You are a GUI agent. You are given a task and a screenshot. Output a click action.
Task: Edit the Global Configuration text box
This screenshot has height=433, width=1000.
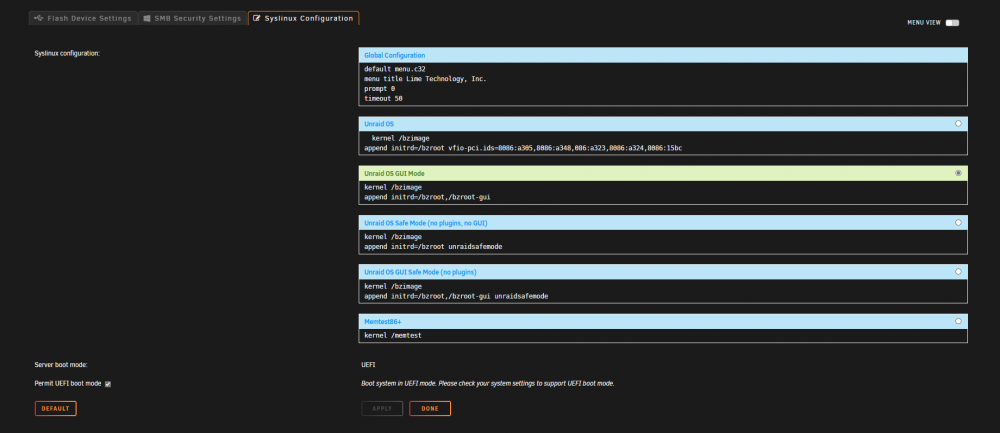(663, 84)
